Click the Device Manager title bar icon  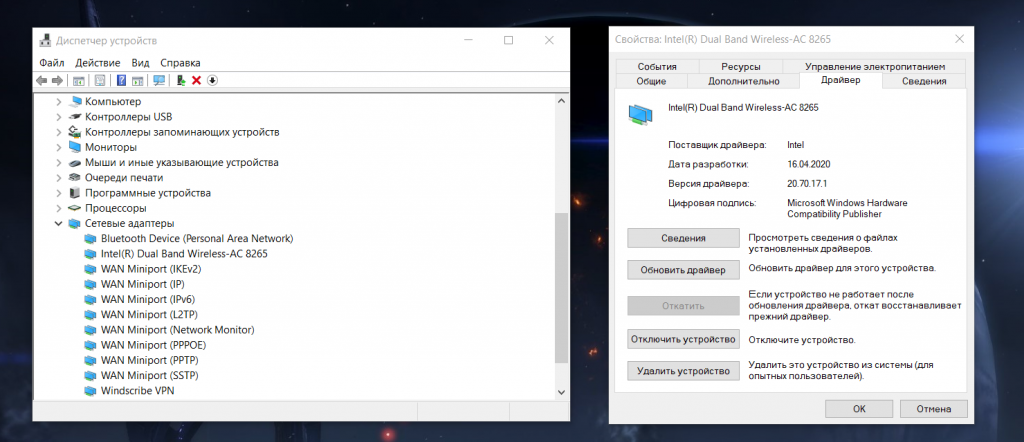(x=45, y=40)
